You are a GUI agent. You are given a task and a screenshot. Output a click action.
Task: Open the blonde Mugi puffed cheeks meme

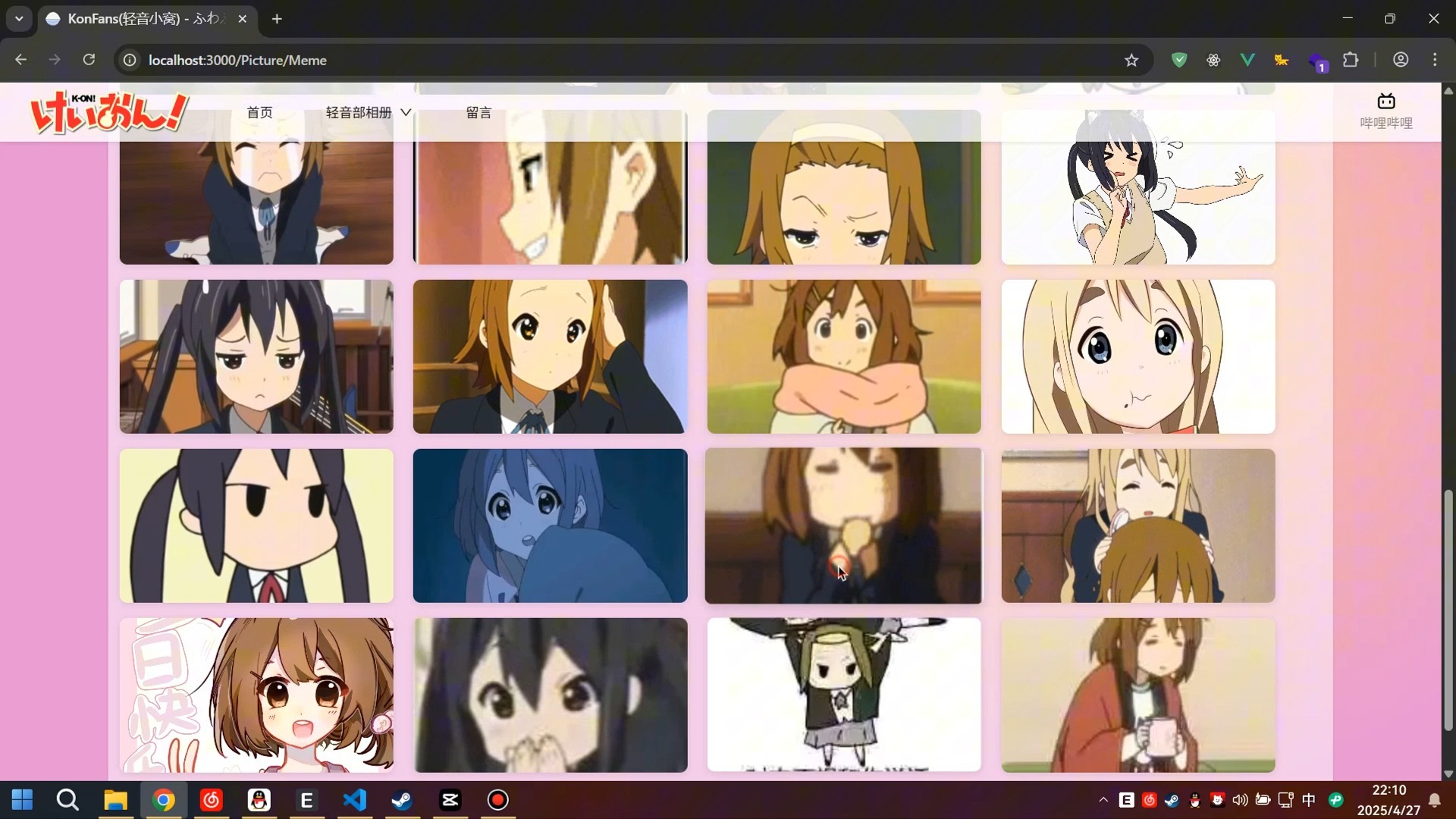coord(1138,356)
